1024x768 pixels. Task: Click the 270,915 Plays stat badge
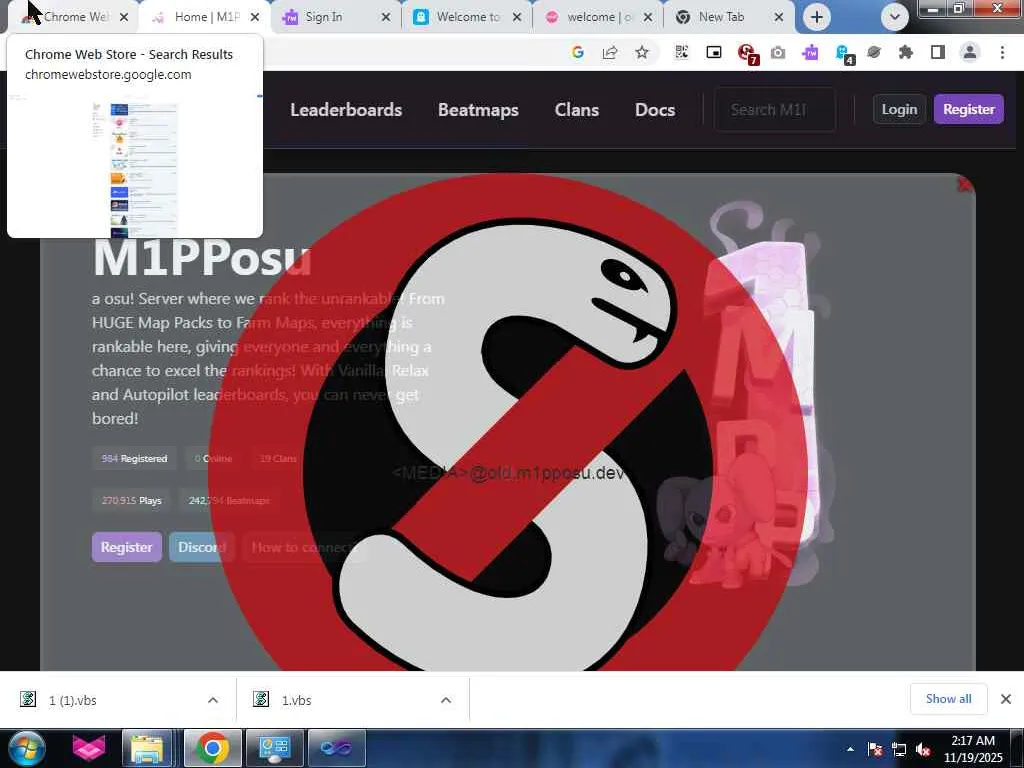[131, 500]
